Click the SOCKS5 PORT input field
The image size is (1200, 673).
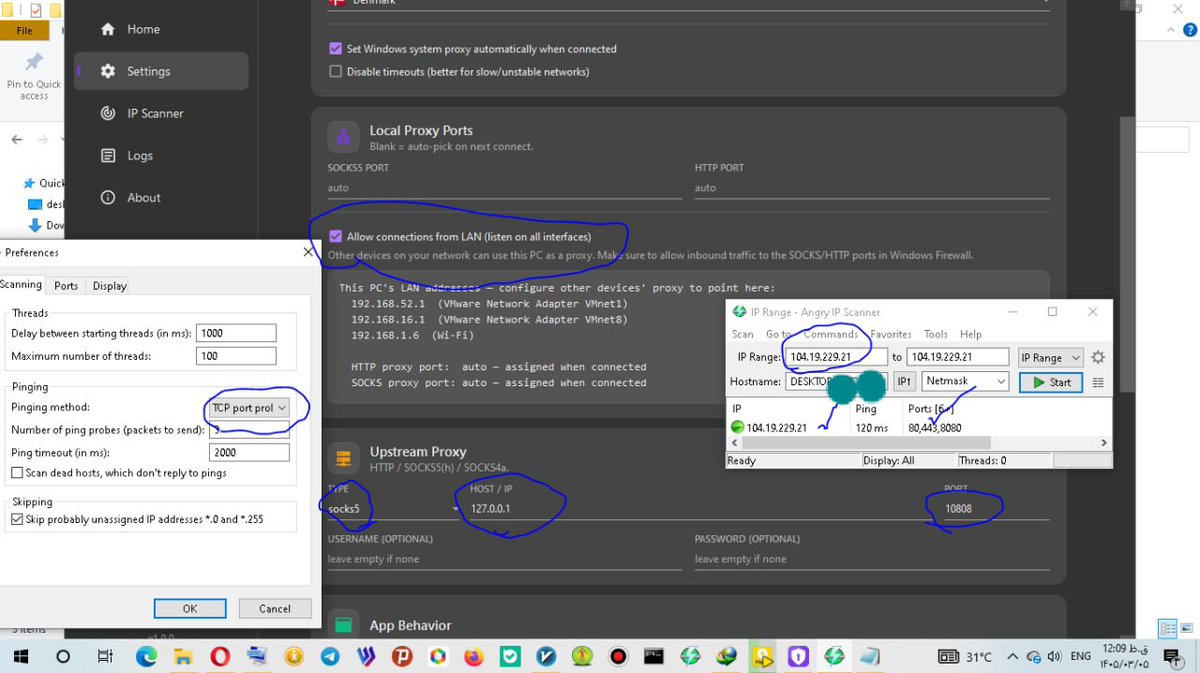click(x=505, y=188)
